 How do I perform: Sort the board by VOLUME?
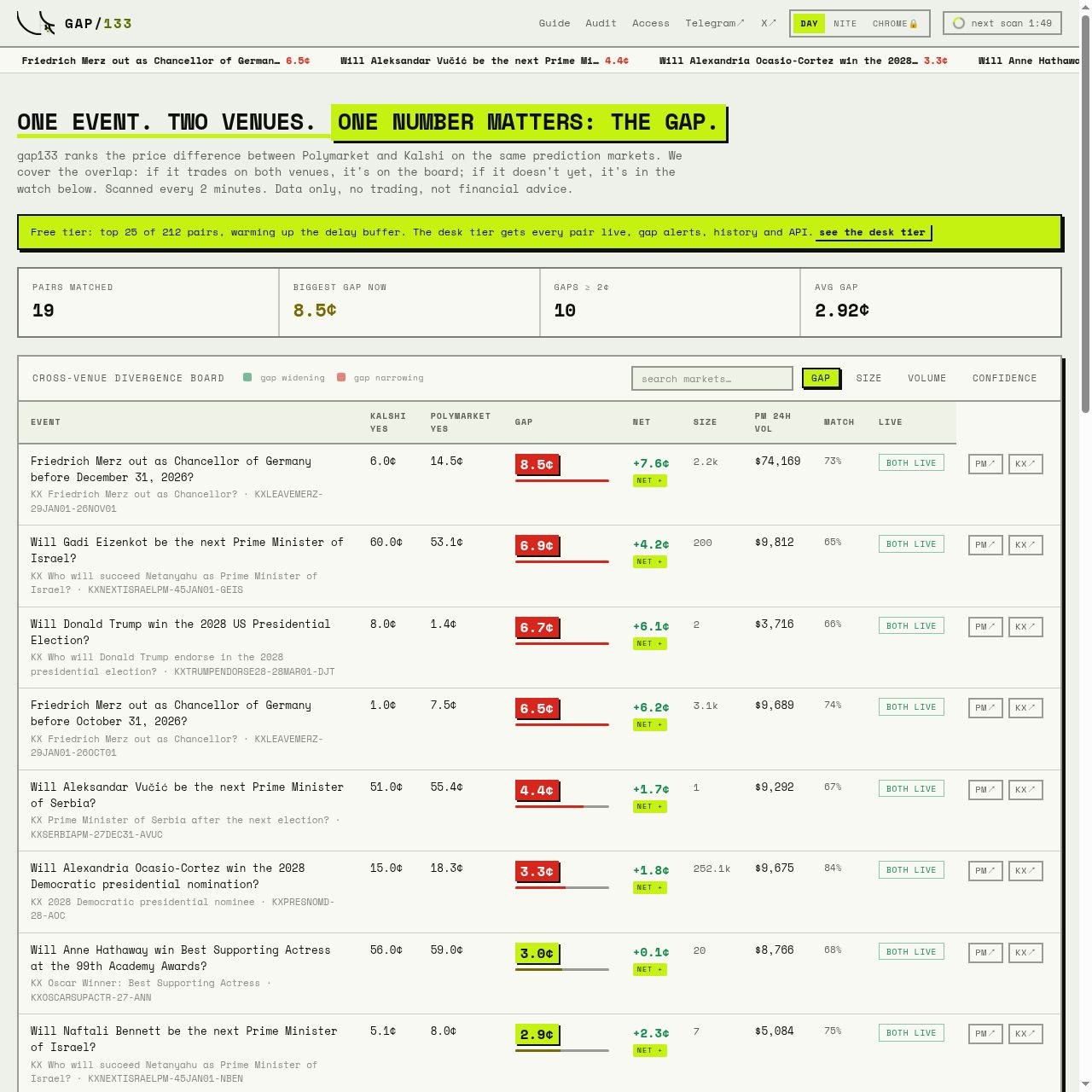tap(926, 378)
